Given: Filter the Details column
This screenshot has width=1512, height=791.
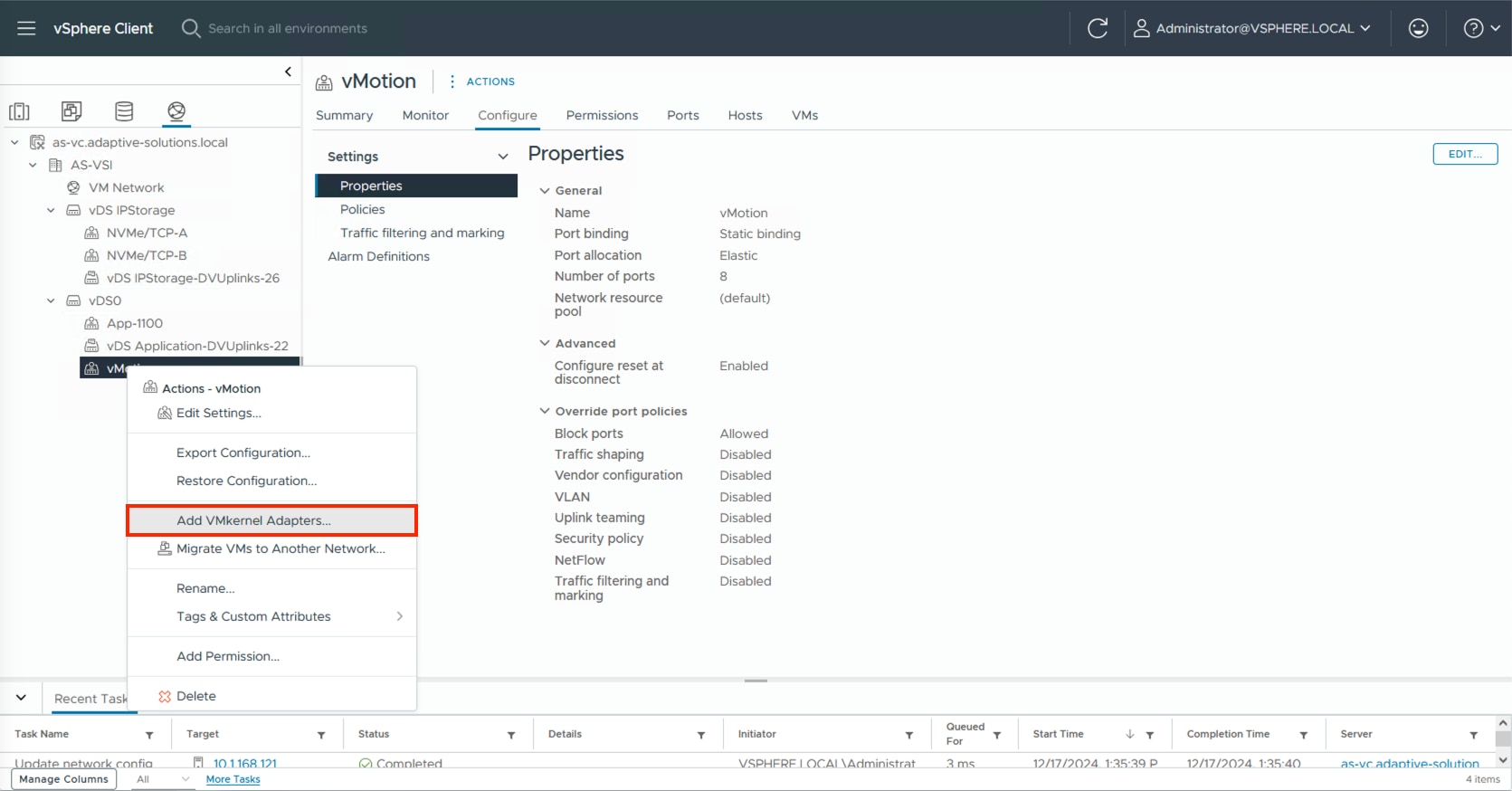Looking at the screenshot, I should [701, 735].
